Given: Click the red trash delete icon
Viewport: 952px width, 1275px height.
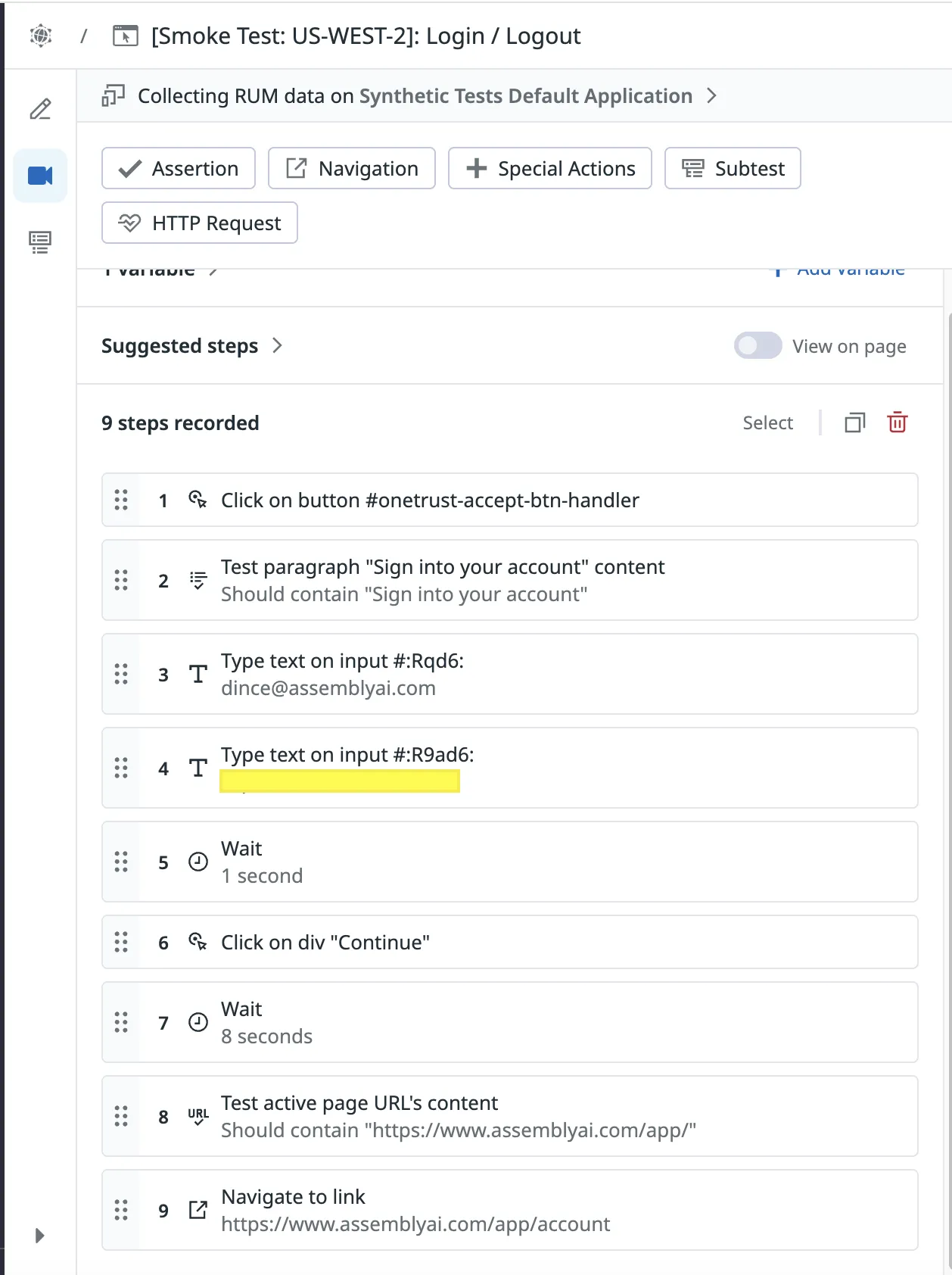Looking at the screenshot, I should tap(897, 422).
